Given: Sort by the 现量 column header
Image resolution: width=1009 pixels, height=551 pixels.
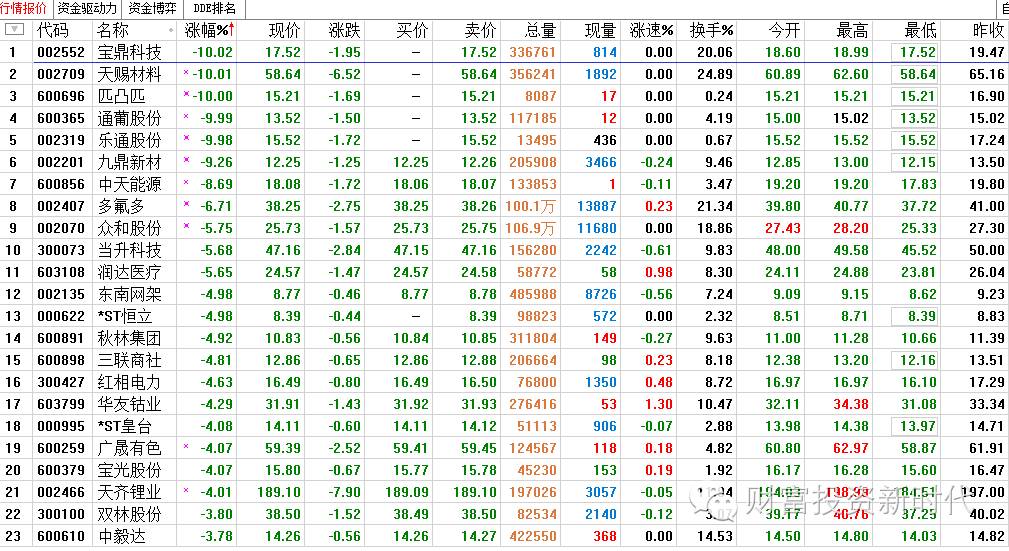Looking at the screenshot, I should click(x=600, y=30).
